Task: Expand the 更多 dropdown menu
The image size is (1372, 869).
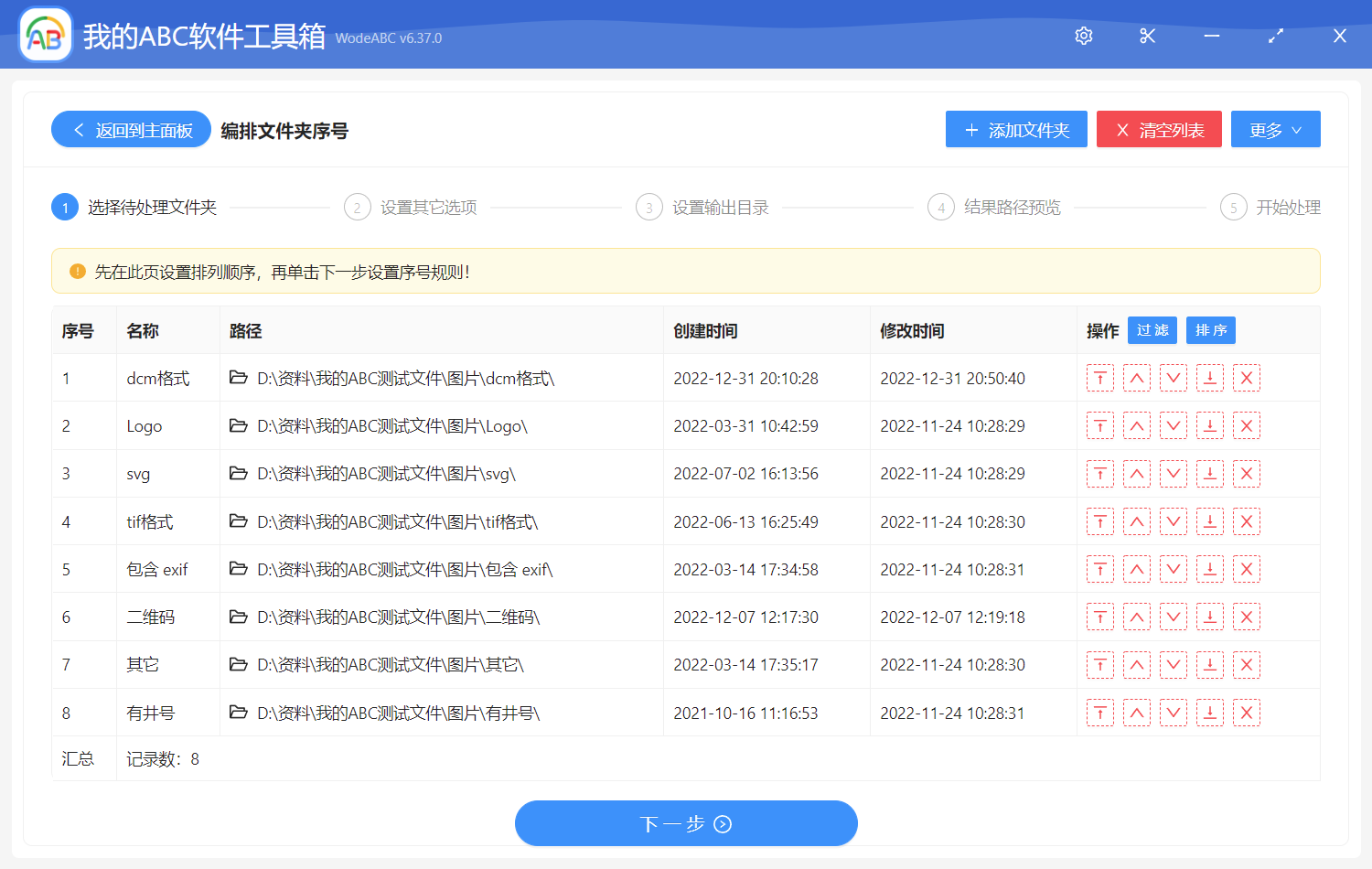Action: pyautogui.click(x=1275, y=130)
